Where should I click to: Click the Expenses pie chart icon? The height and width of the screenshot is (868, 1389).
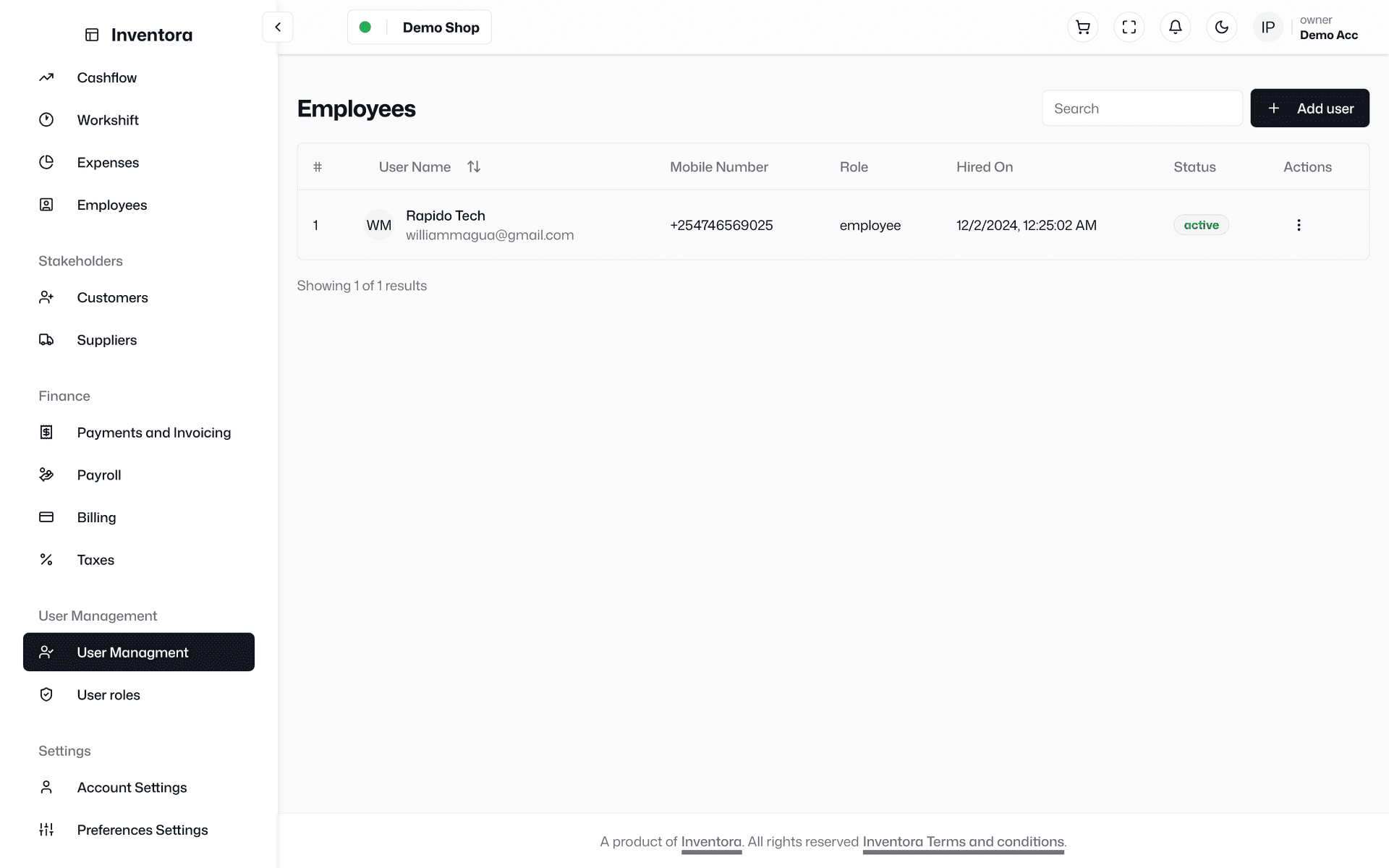tap(46, 162)
